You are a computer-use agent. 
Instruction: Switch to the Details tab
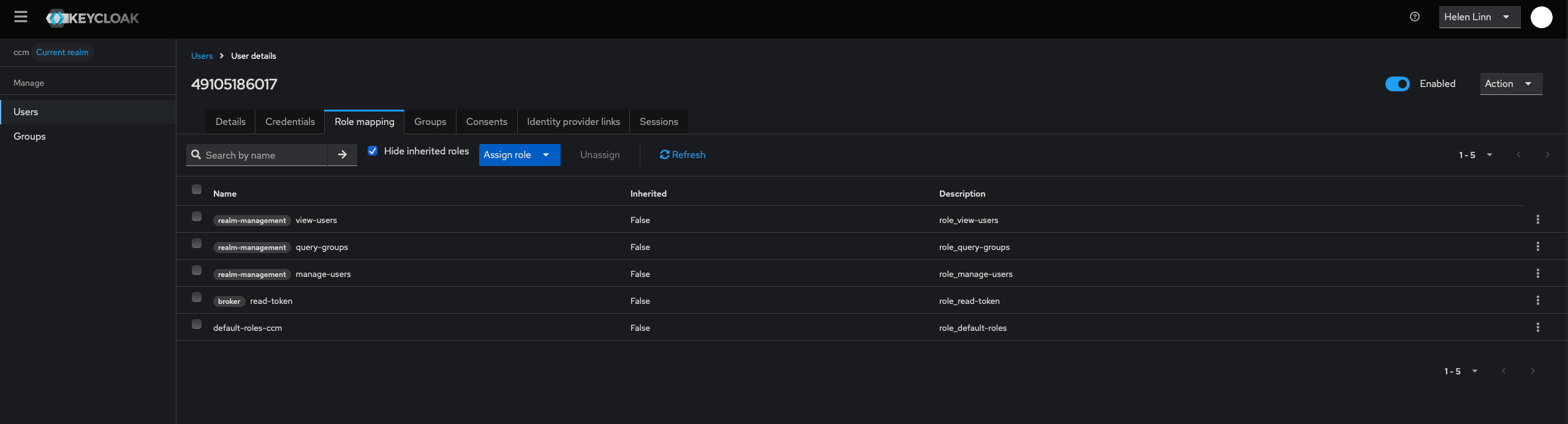pos(230,122)
